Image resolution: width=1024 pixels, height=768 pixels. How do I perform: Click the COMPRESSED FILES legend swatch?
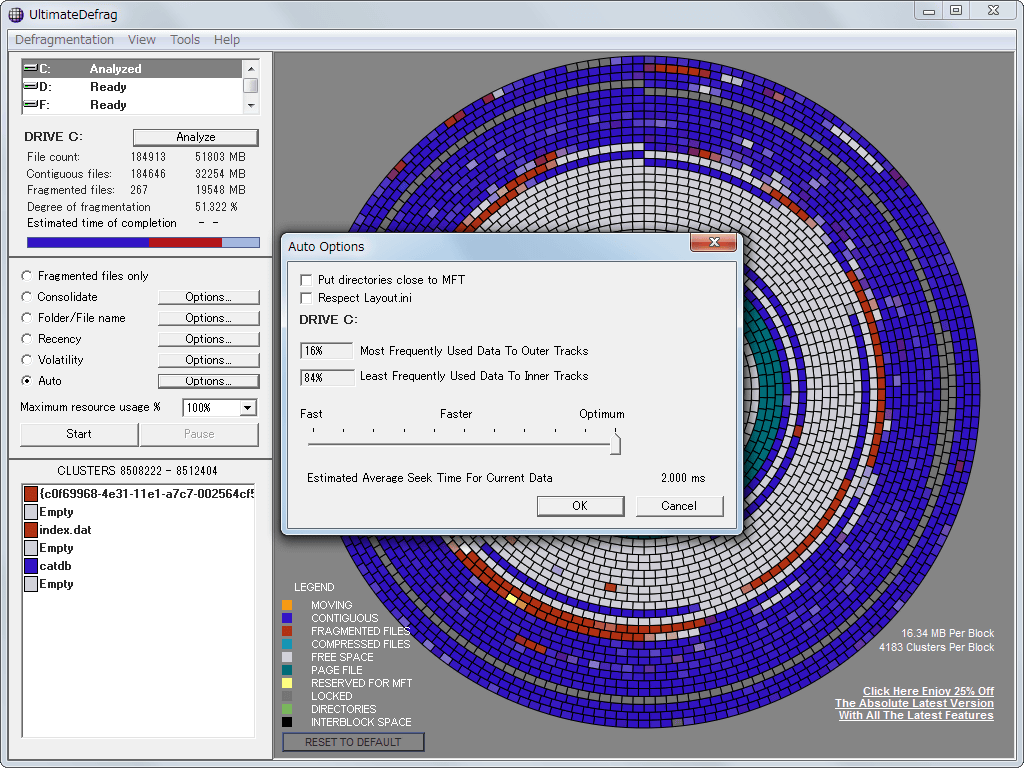(x=287, y=644)
